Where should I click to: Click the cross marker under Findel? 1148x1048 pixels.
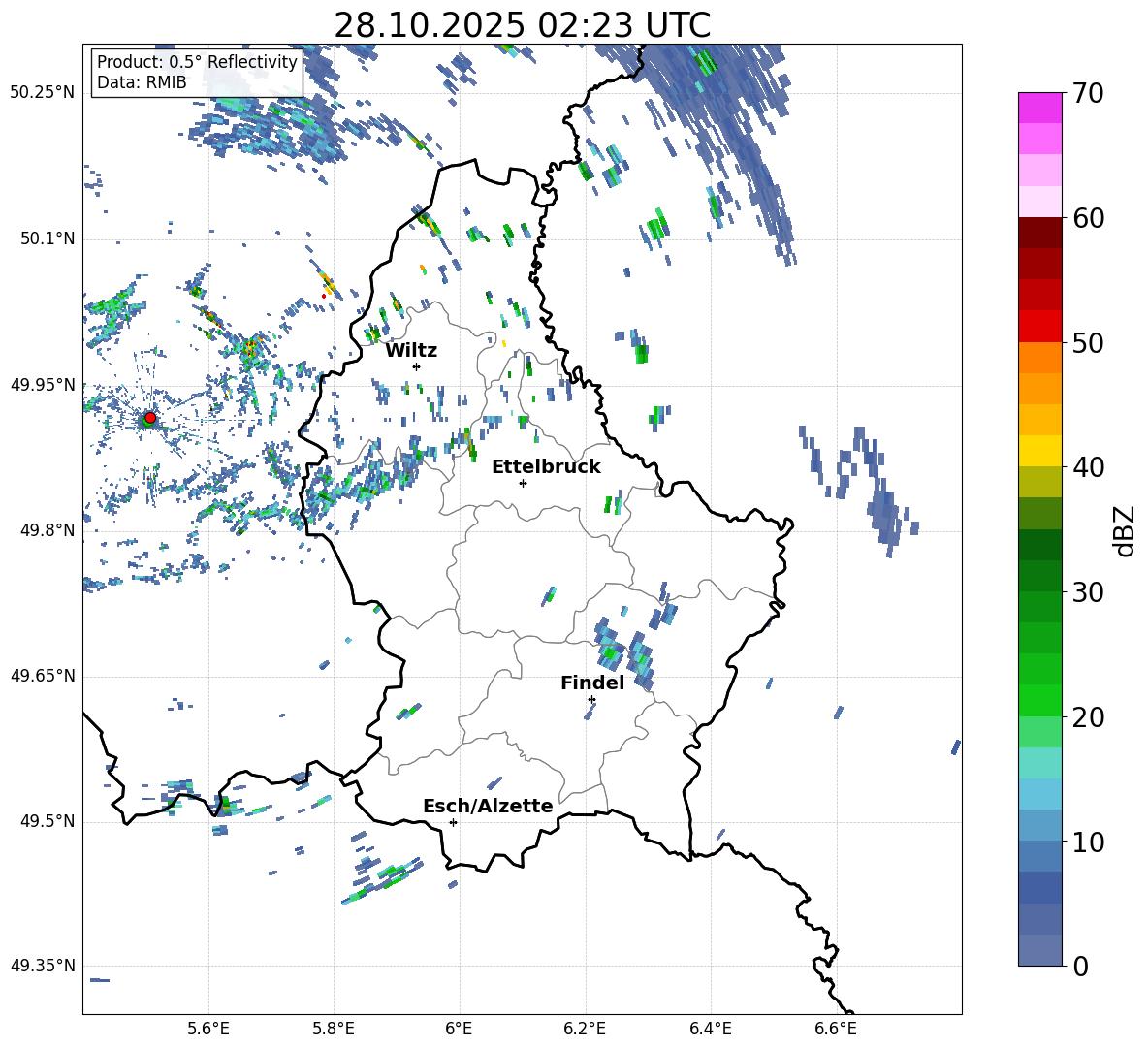click(x=591, y=700)
